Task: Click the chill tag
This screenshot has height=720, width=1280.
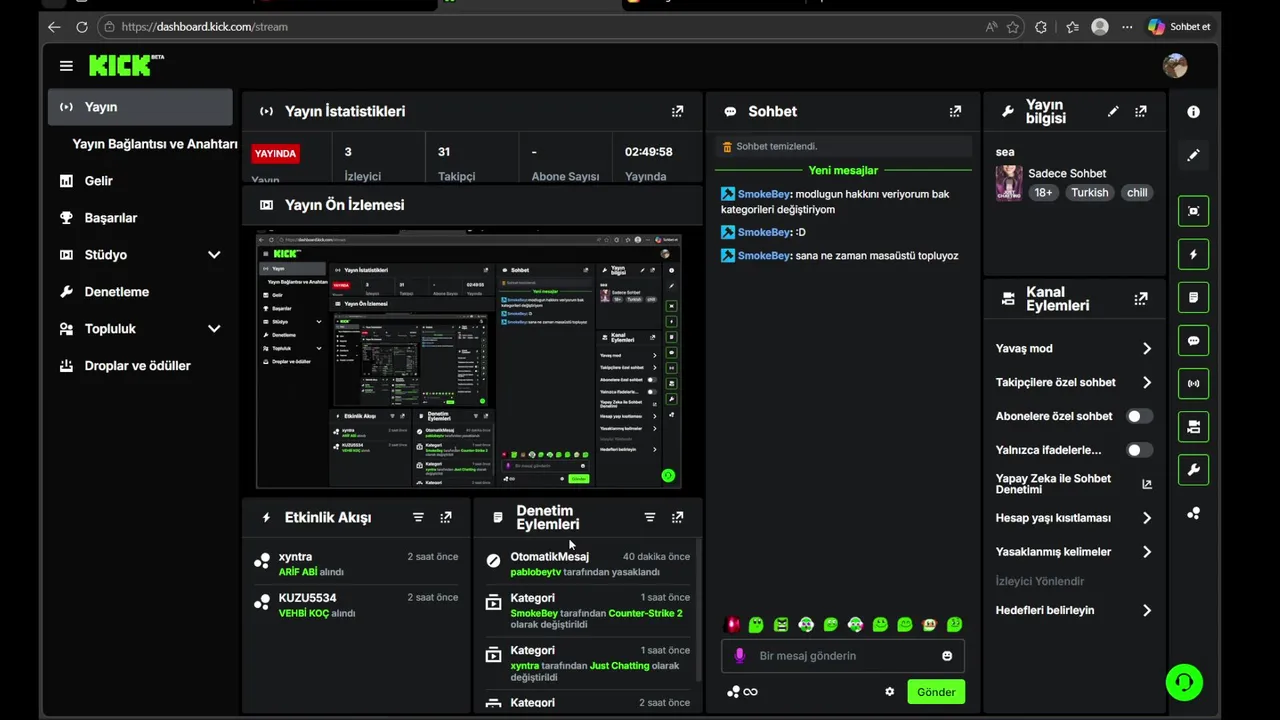Action: pos(1137,193)
